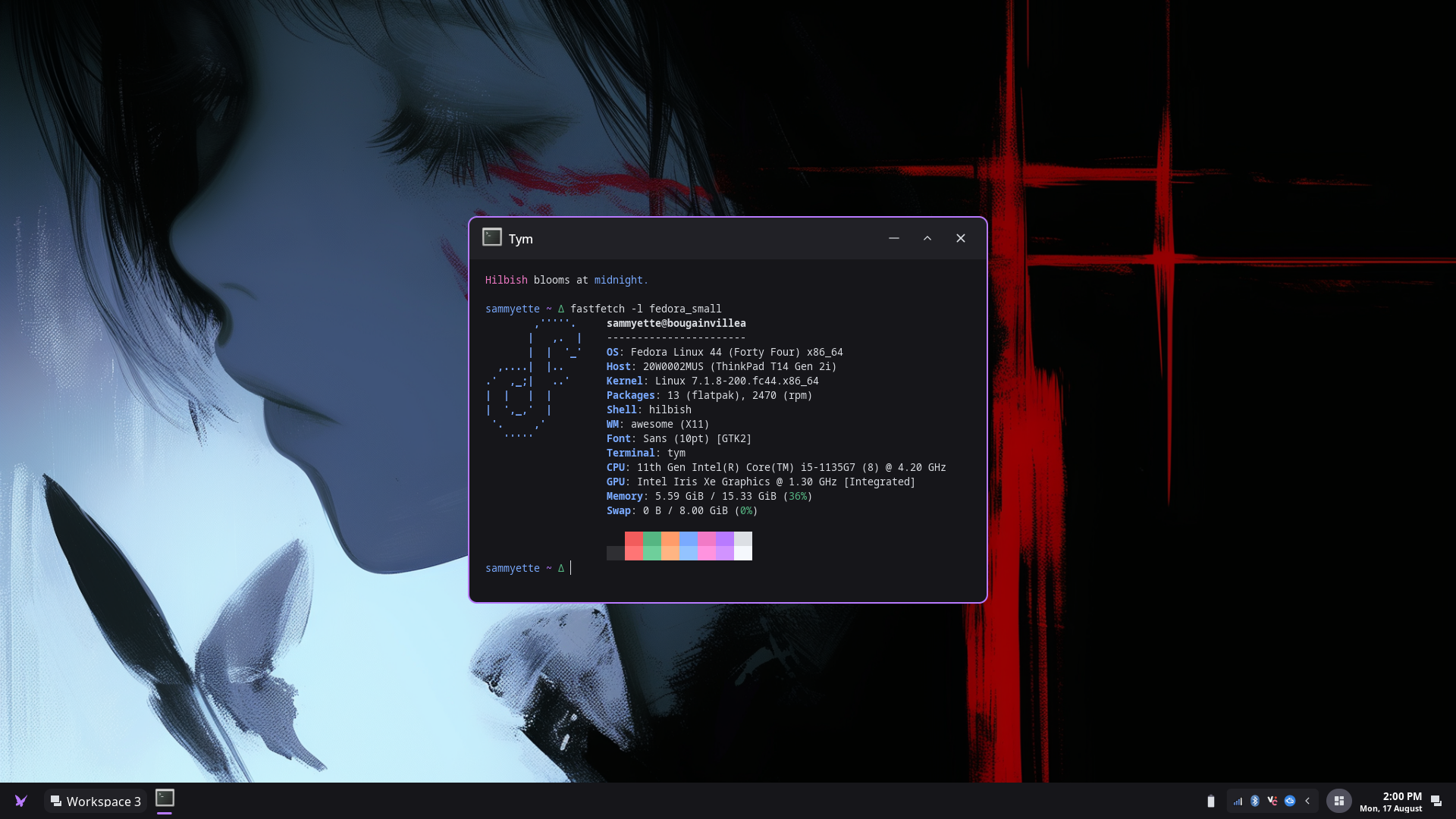Open the Bluetooth tray icon
The height and width of the screenshot is (819, 1456).
(x=1255, y=801)
